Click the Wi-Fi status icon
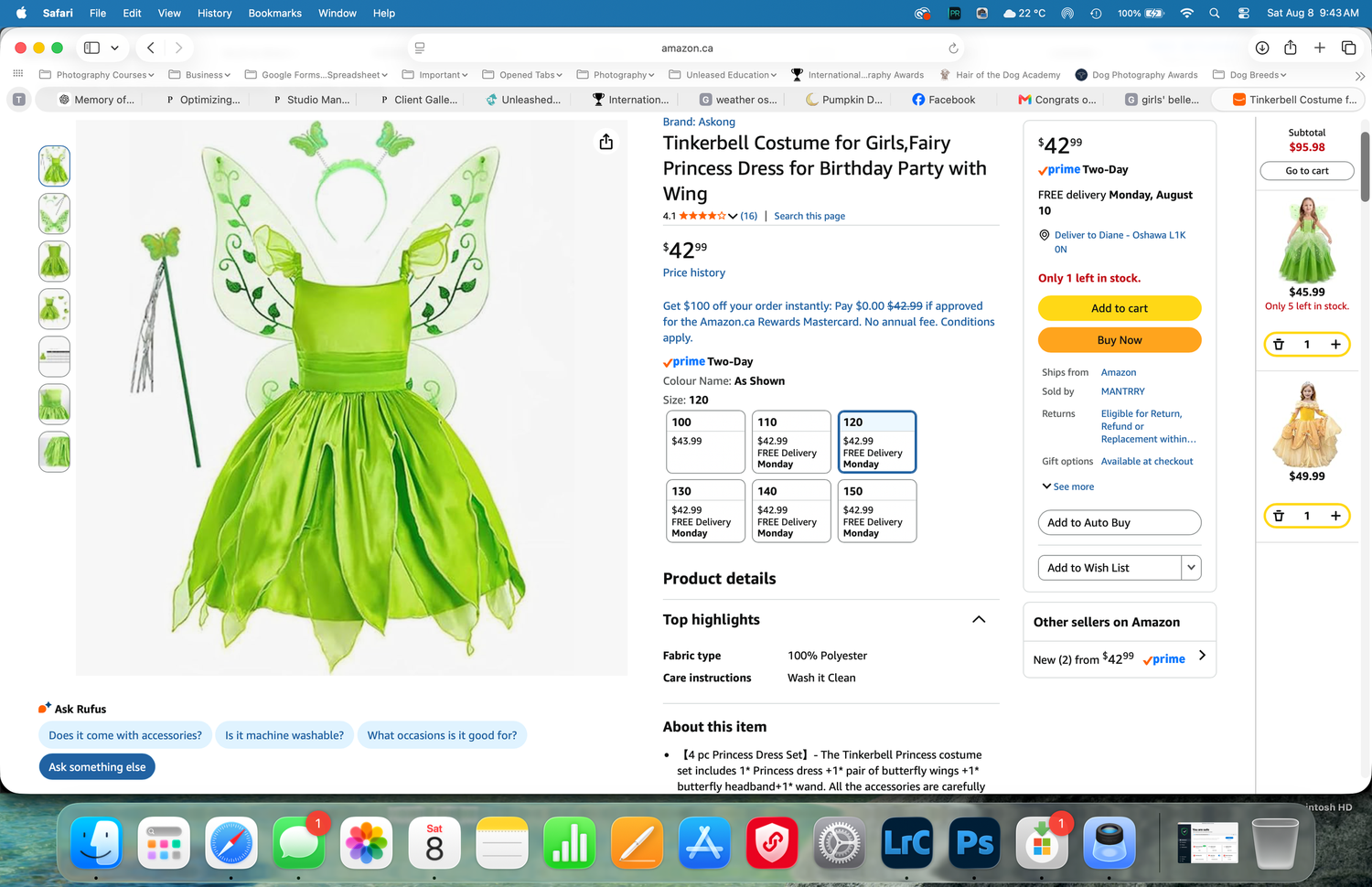The image size is (1372, 887). pos(1187,13)
